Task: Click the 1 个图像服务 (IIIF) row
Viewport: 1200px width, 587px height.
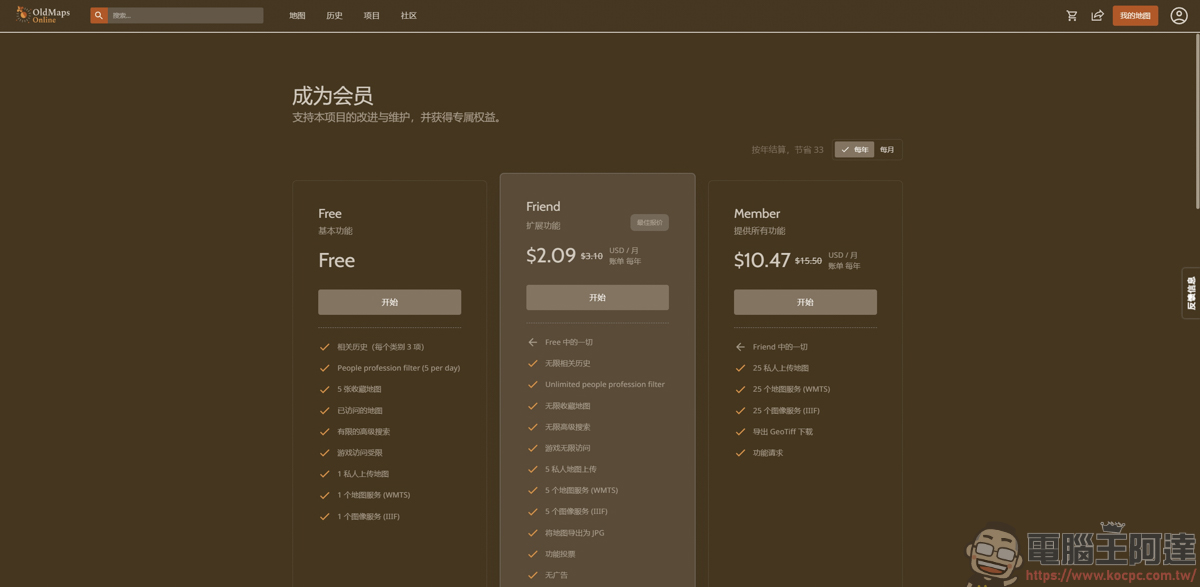Action: [x=368, y=517]
